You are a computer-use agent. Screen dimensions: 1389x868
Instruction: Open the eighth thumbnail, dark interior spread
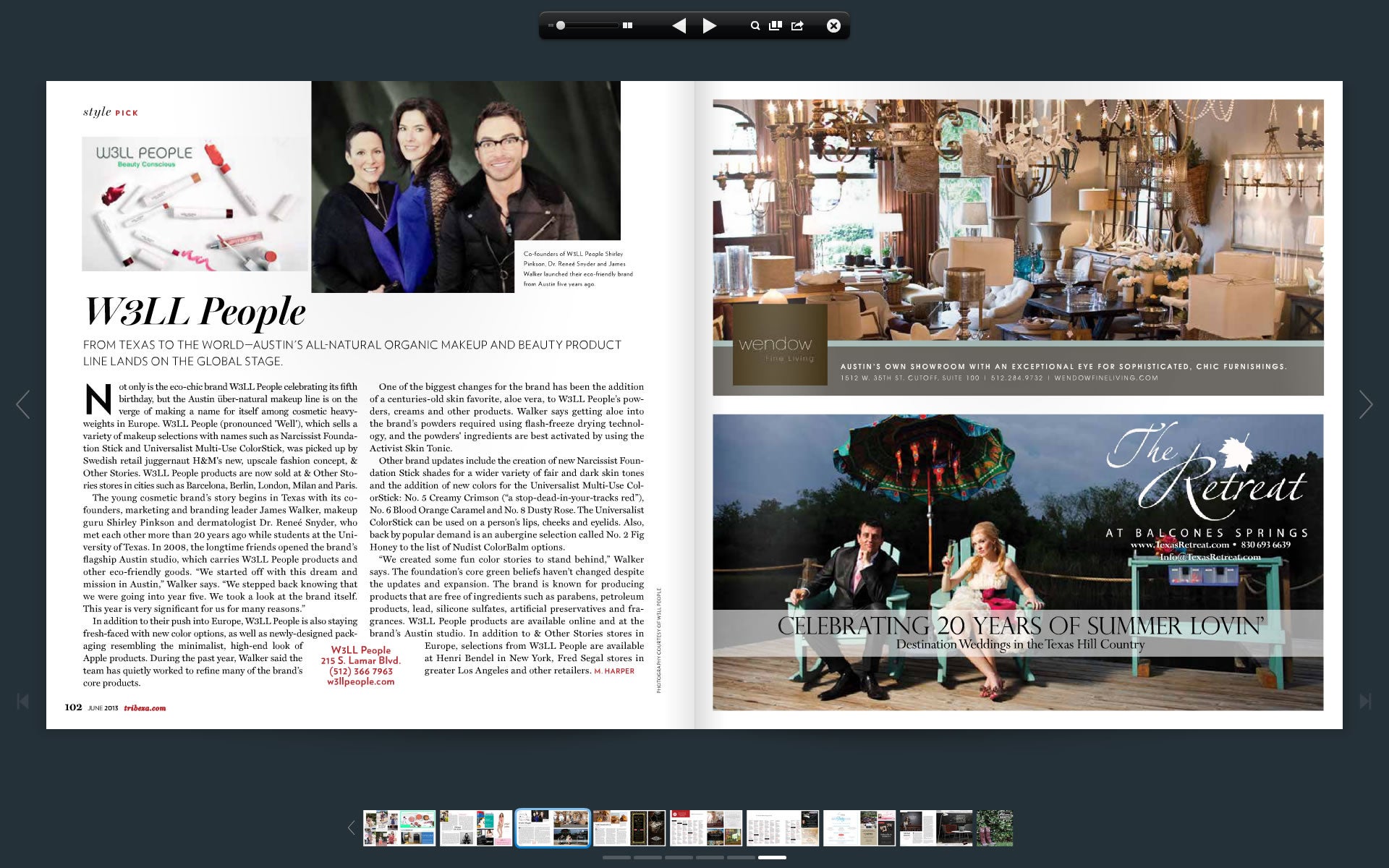(936, 828)
